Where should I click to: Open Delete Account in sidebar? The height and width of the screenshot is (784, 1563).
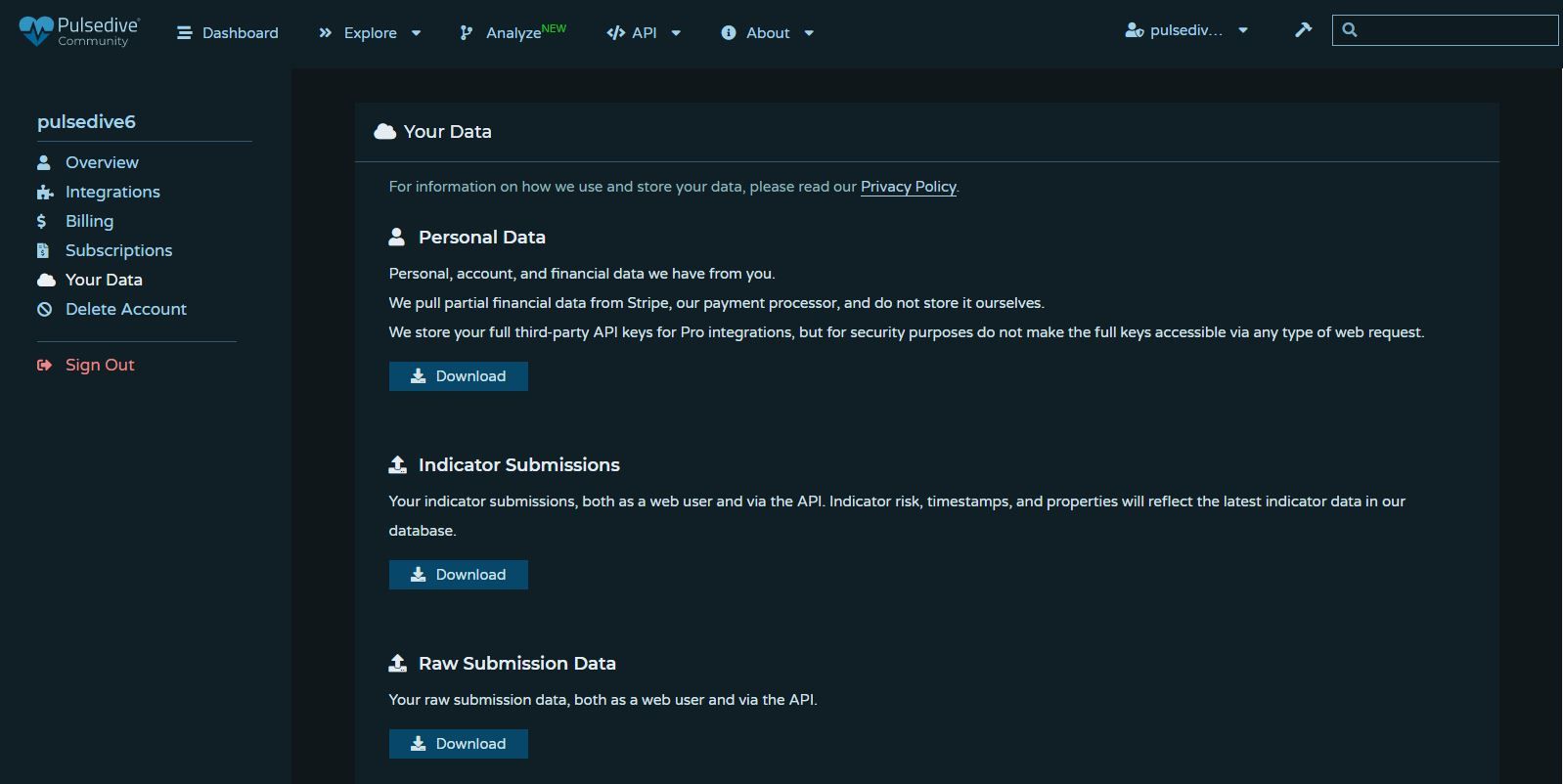click(126, 309)
